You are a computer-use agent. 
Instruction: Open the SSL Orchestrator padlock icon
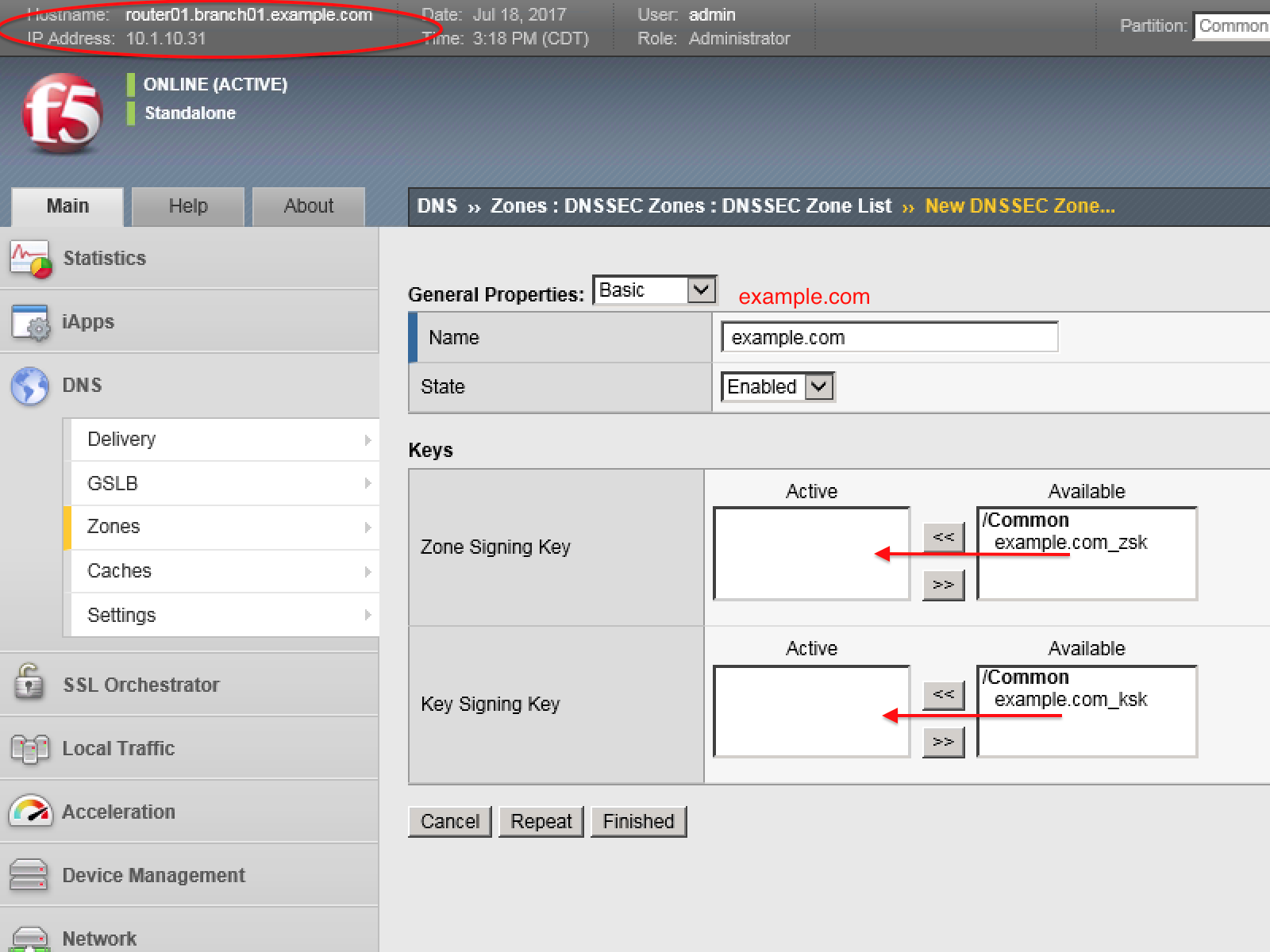click(29, 682)
